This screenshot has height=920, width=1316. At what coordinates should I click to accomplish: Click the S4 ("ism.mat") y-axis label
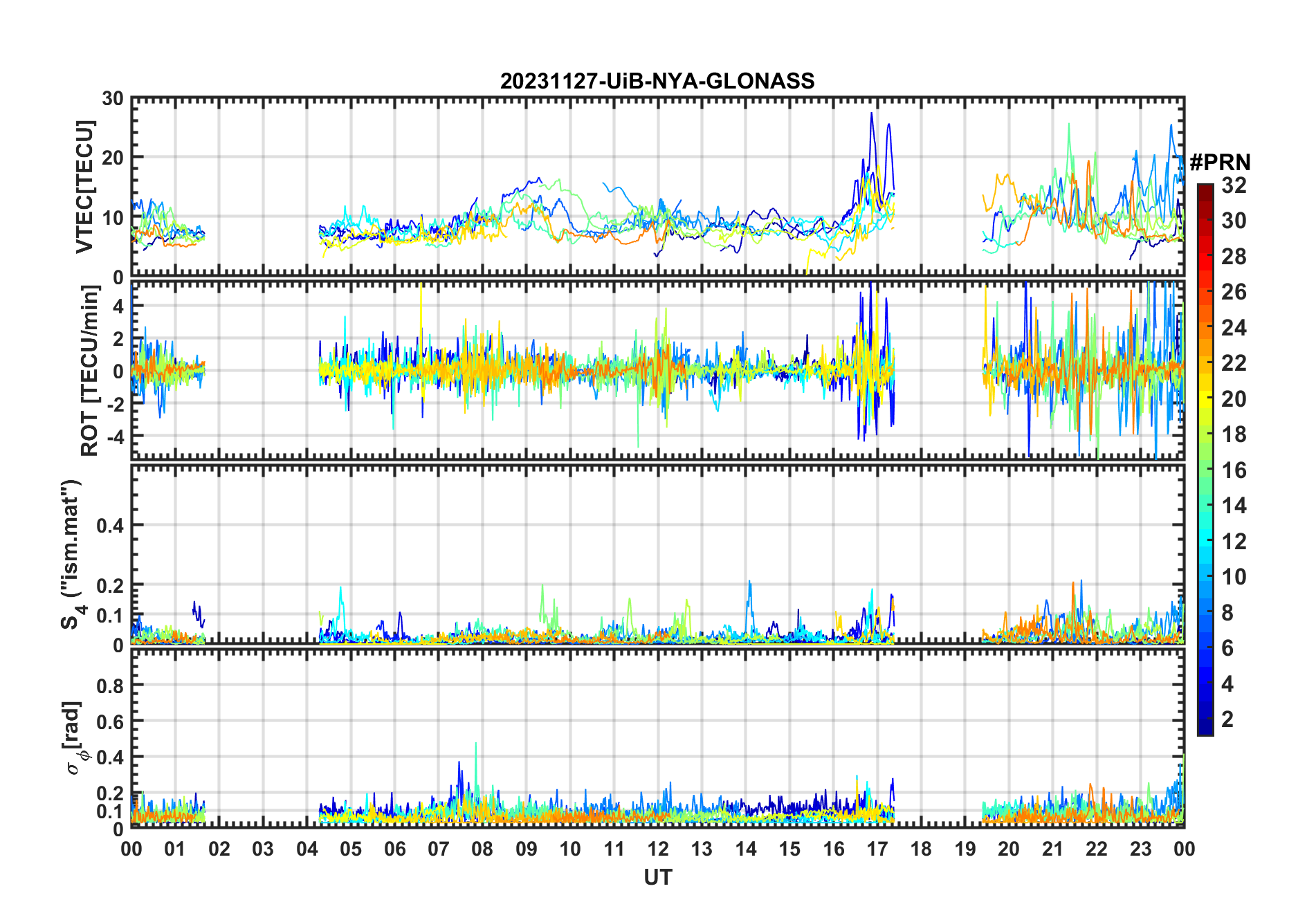[x=73, y=555]
